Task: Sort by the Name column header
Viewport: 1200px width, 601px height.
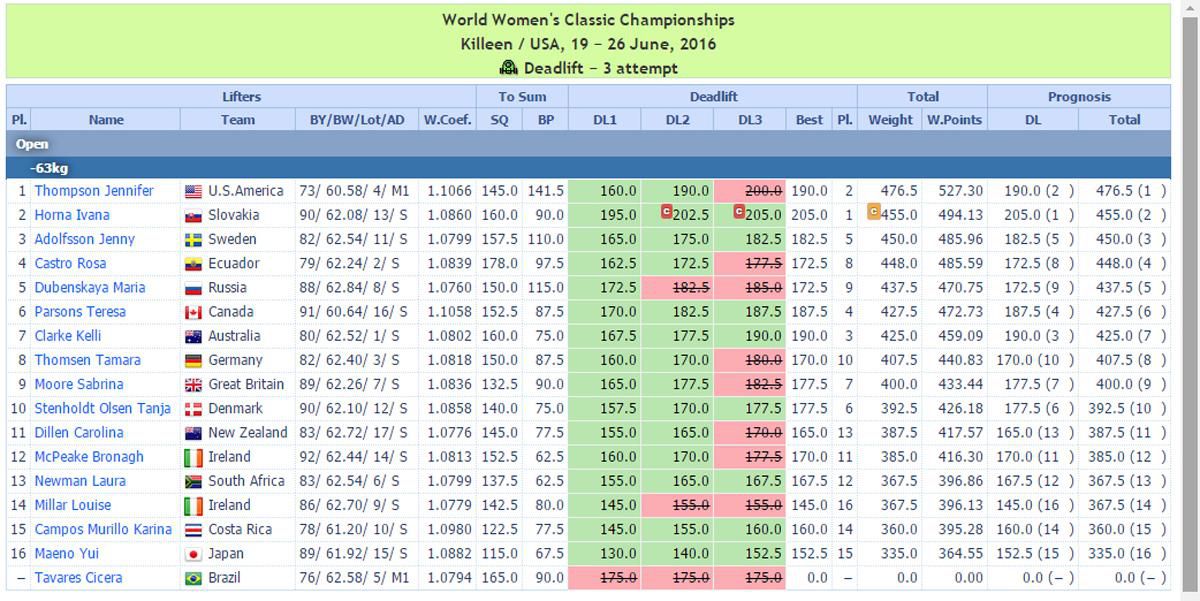Action: tap(106, 120)
